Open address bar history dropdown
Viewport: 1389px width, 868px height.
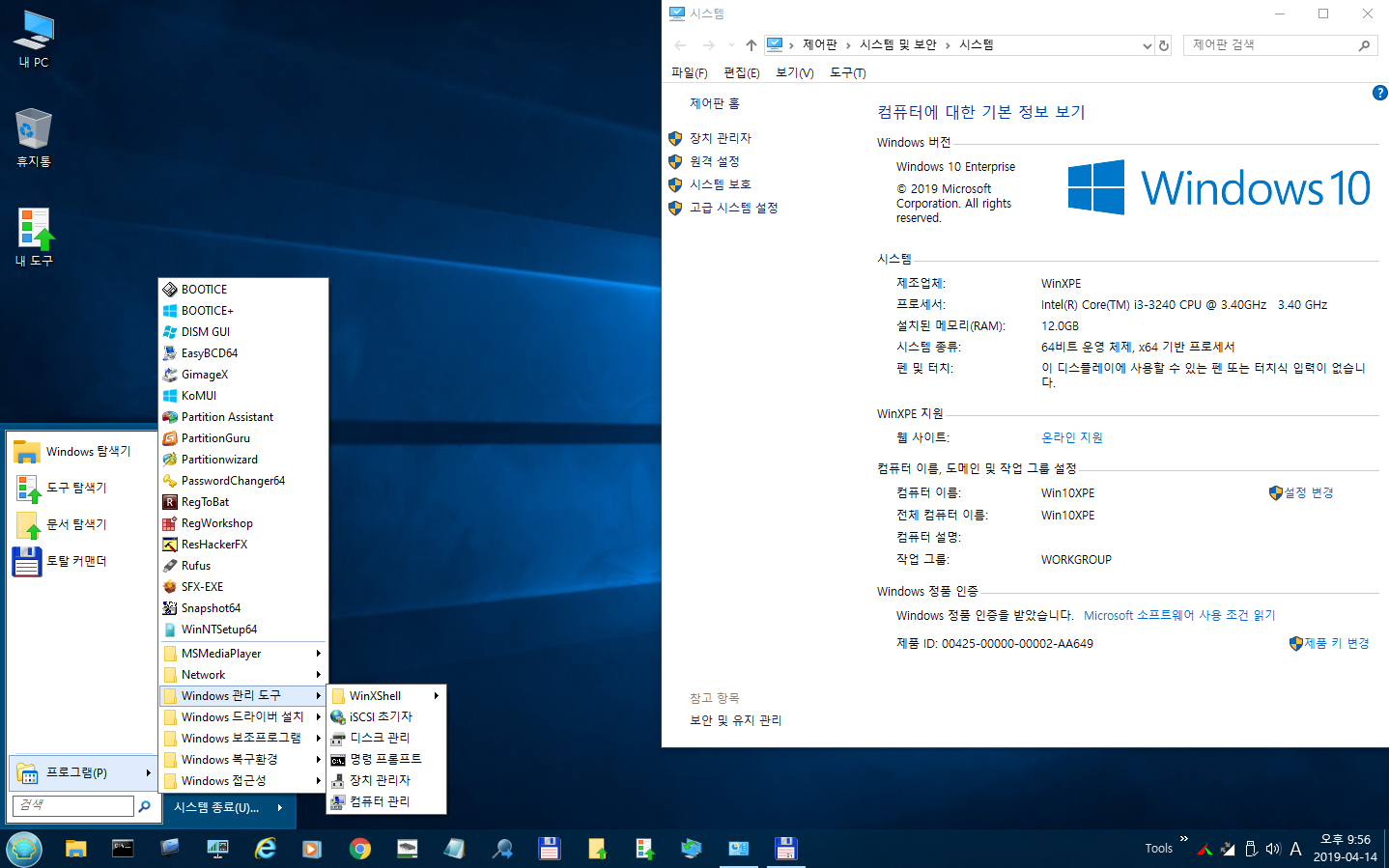coord(1148,45)
